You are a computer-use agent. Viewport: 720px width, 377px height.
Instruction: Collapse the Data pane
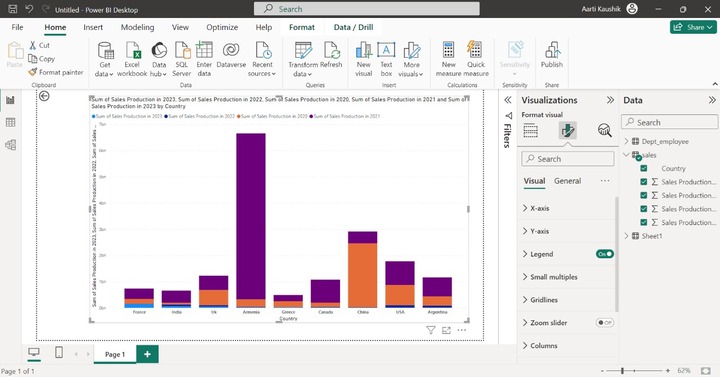pos(712,100)
